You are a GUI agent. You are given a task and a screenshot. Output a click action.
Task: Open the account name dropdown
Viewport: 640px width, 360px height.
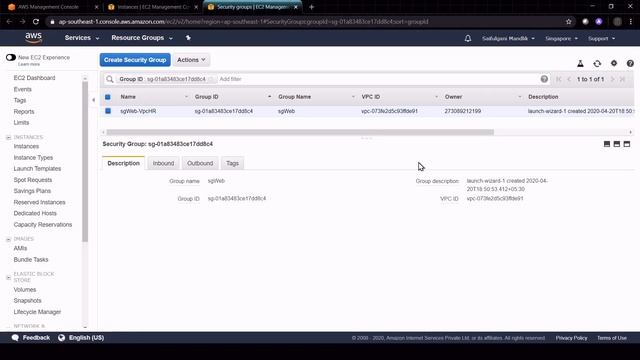[x=508, y=38]
